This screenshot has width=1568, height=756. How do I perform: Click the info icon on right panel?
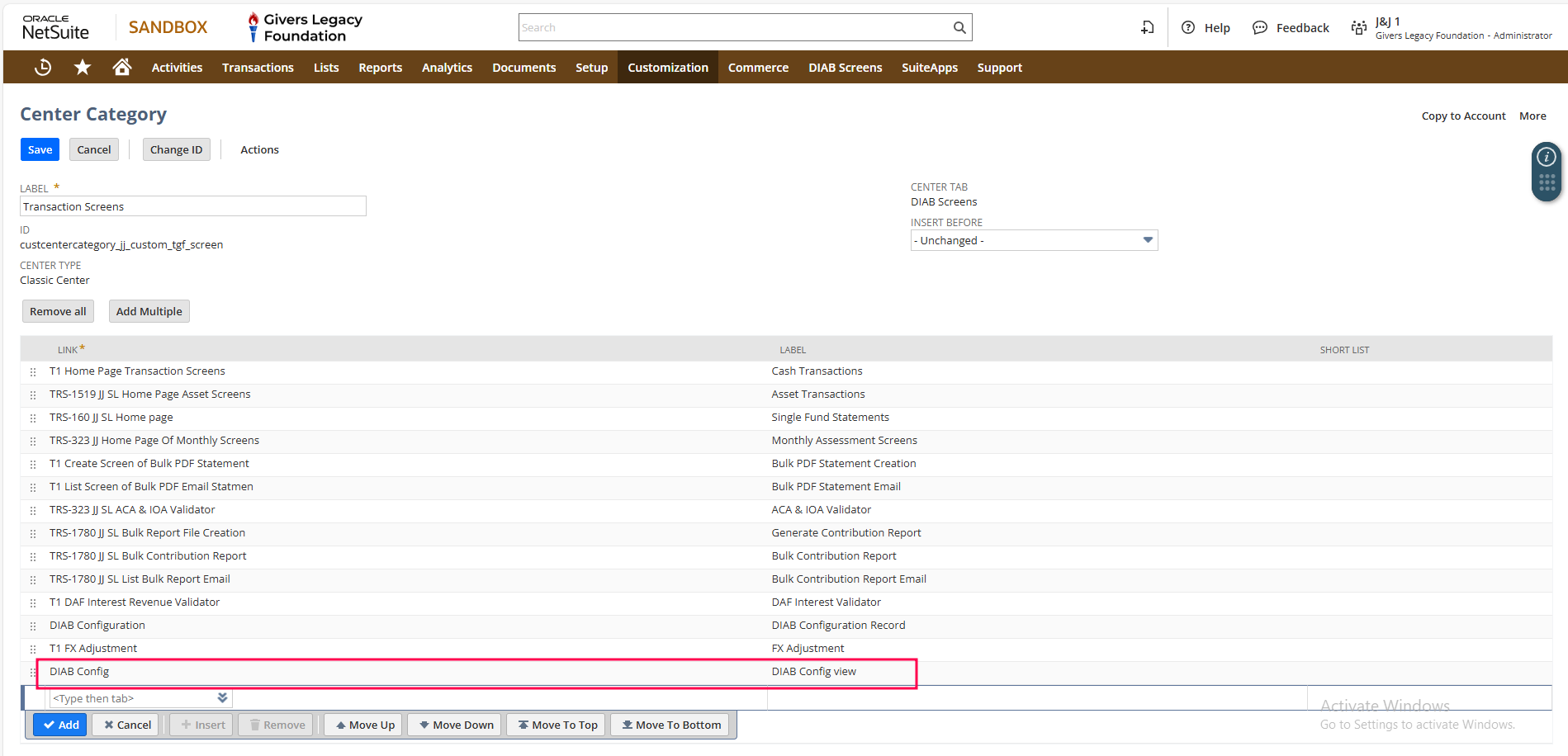[x=1547, y=157]
